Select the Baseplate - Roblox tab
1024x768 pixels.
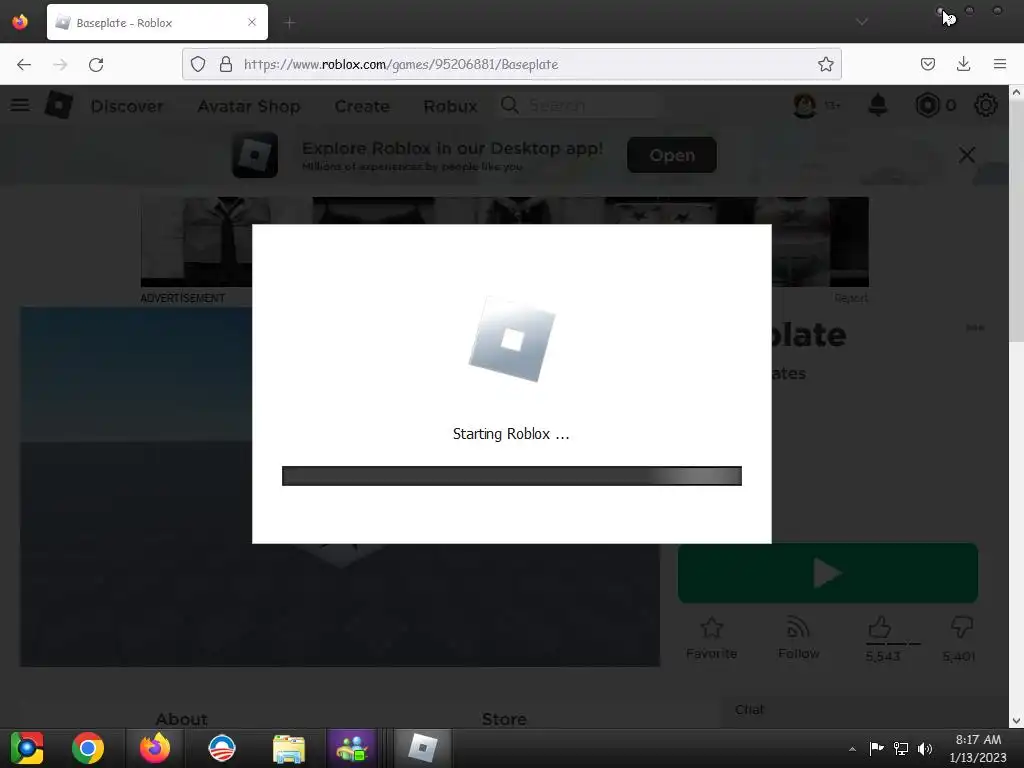click(157, 22)
